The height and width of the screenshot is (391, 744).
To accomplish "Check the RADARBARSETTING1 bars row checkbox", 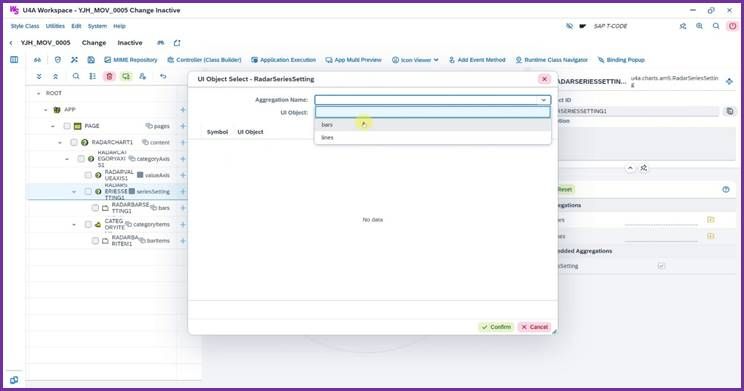I will point(95,208).
